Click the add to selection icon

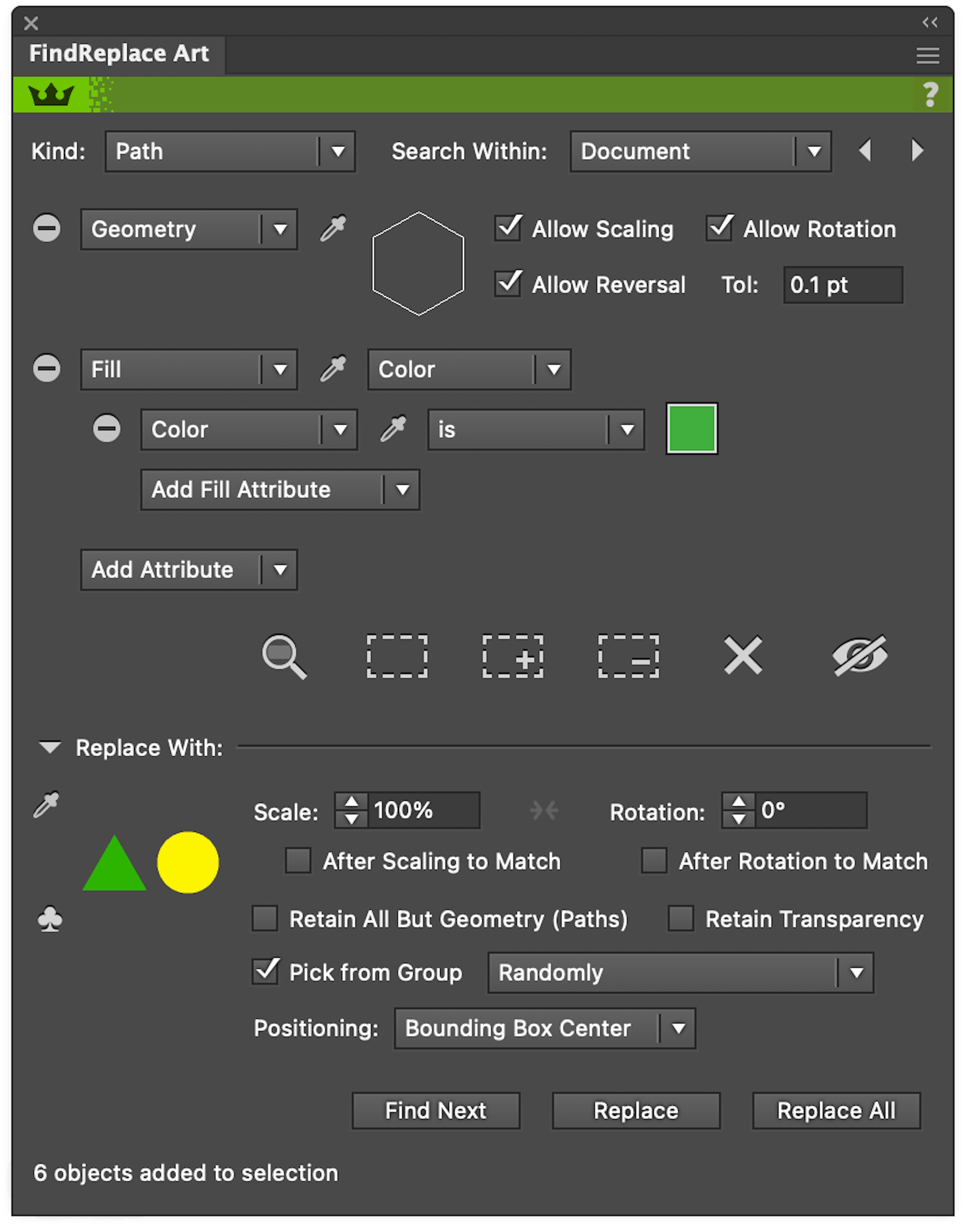tap(513, 657)
